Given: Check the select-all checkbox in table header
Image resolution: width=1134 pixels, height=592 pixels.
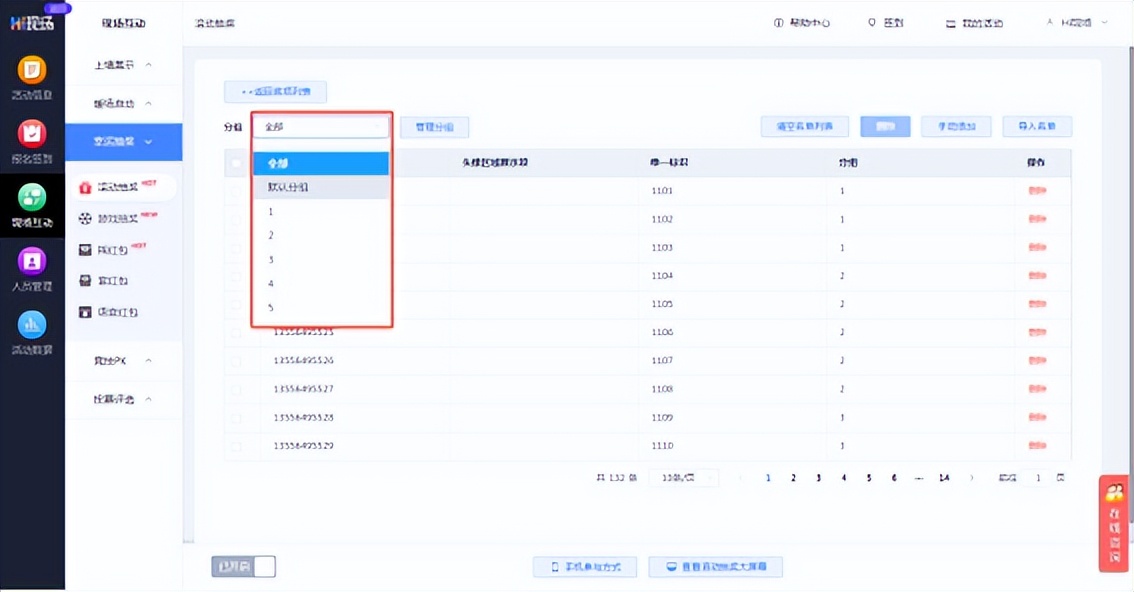Looking at the screenshot, I should point(237,163).
